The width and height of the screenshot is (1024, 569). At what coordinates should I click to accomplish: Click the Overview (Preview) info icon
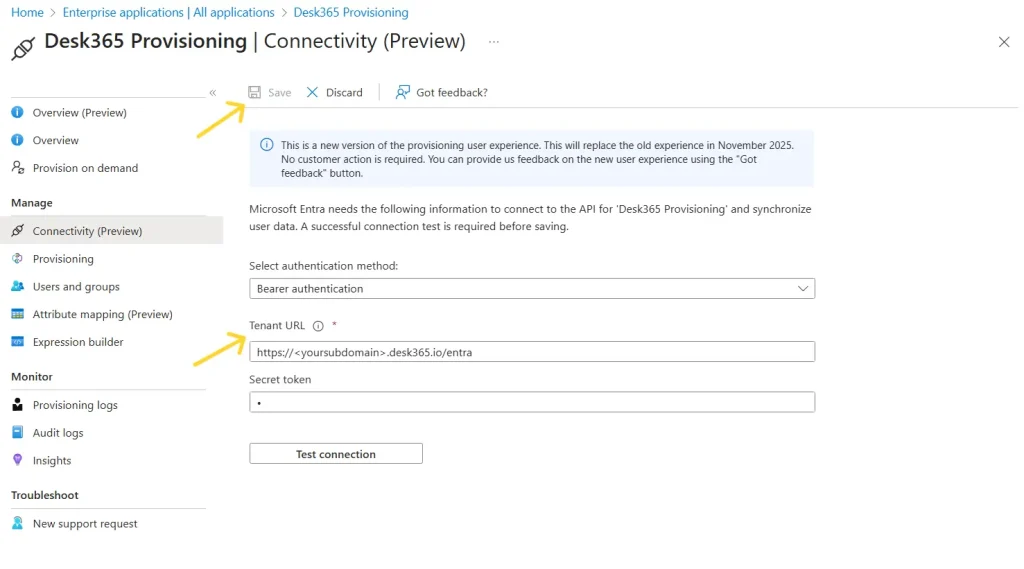[18, 112]
